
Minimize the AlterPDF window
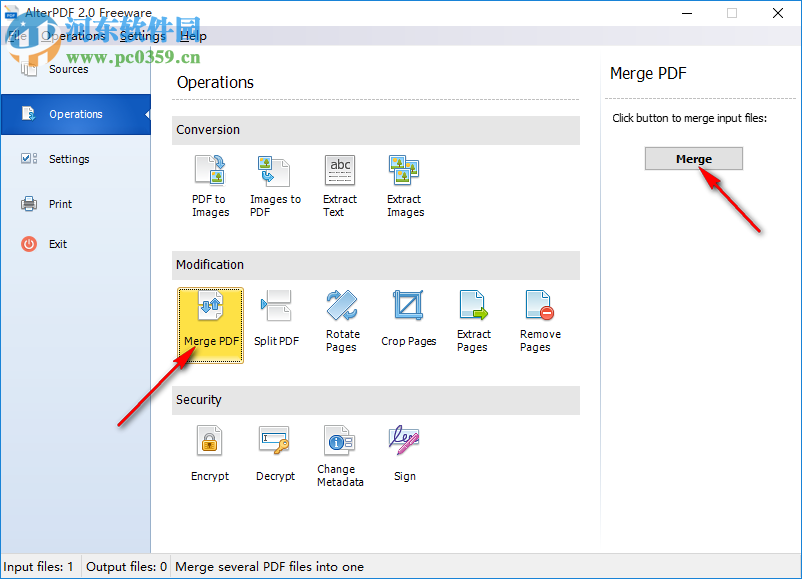687,13
